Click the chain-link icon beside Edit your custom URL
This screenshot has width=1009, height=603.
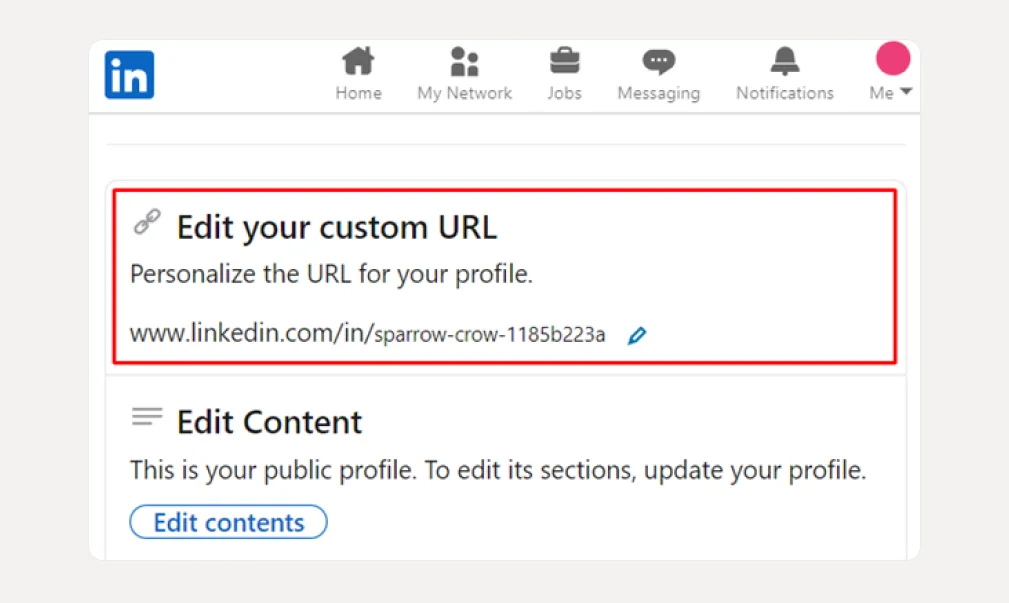click(147, 222)
